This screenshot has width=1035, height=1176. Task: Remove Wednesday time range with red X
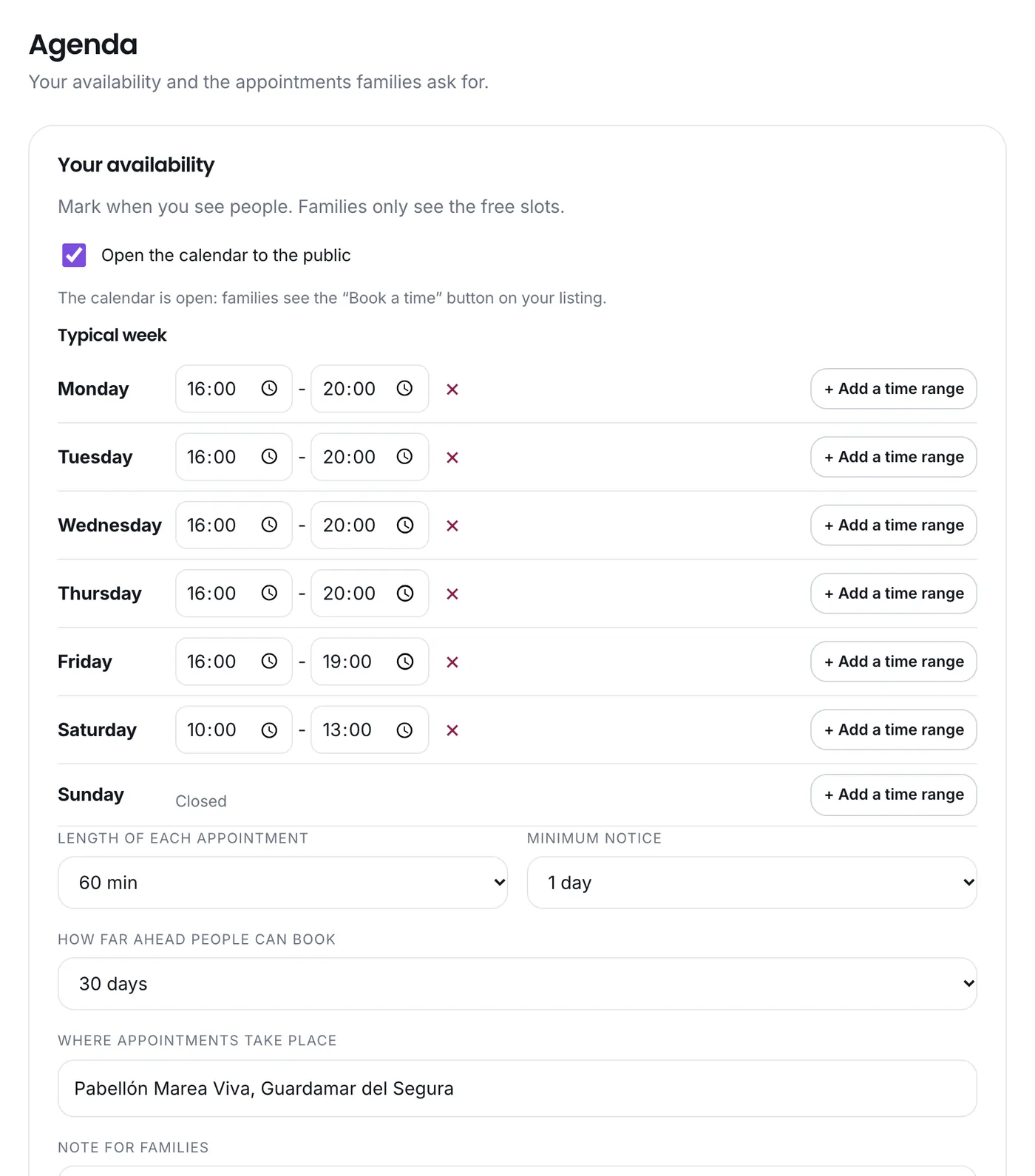pos(452,526)
